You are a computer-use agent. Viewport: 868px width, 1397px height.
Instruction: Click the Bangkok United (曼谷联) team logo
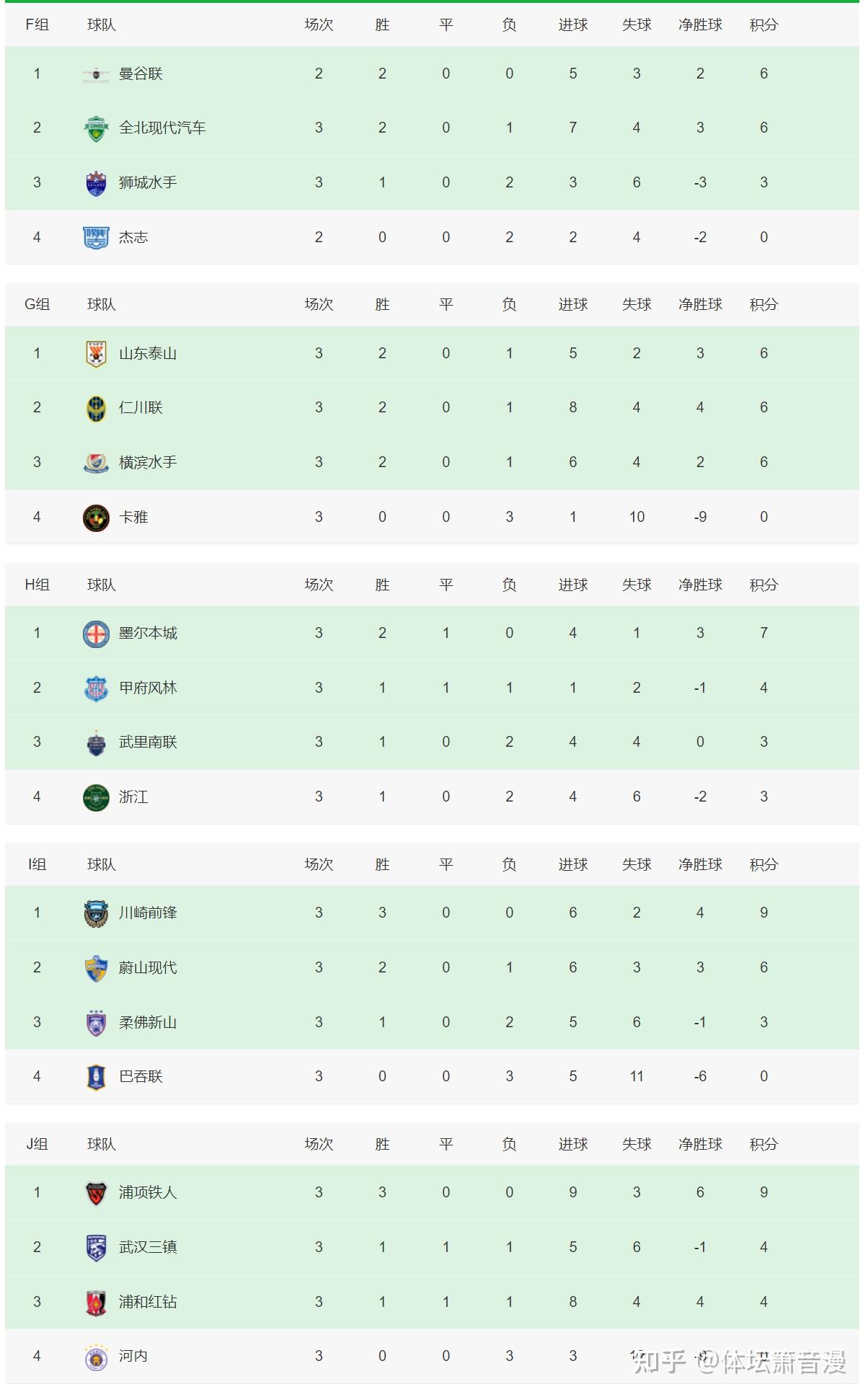(x=96, y=74)
